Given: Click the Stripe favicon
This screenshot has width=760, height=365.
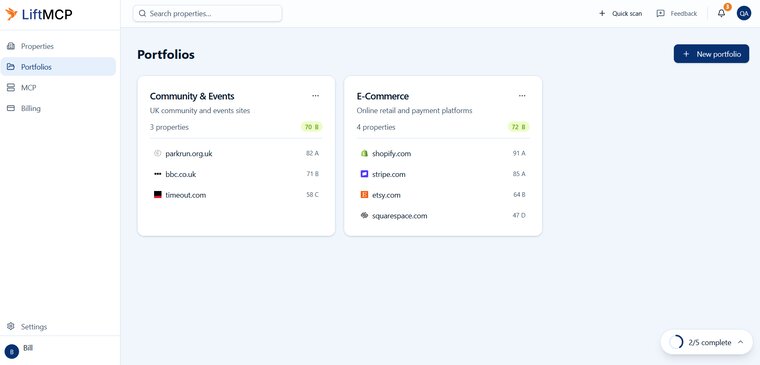Looking at the screenshot, I should pos(364,174).
